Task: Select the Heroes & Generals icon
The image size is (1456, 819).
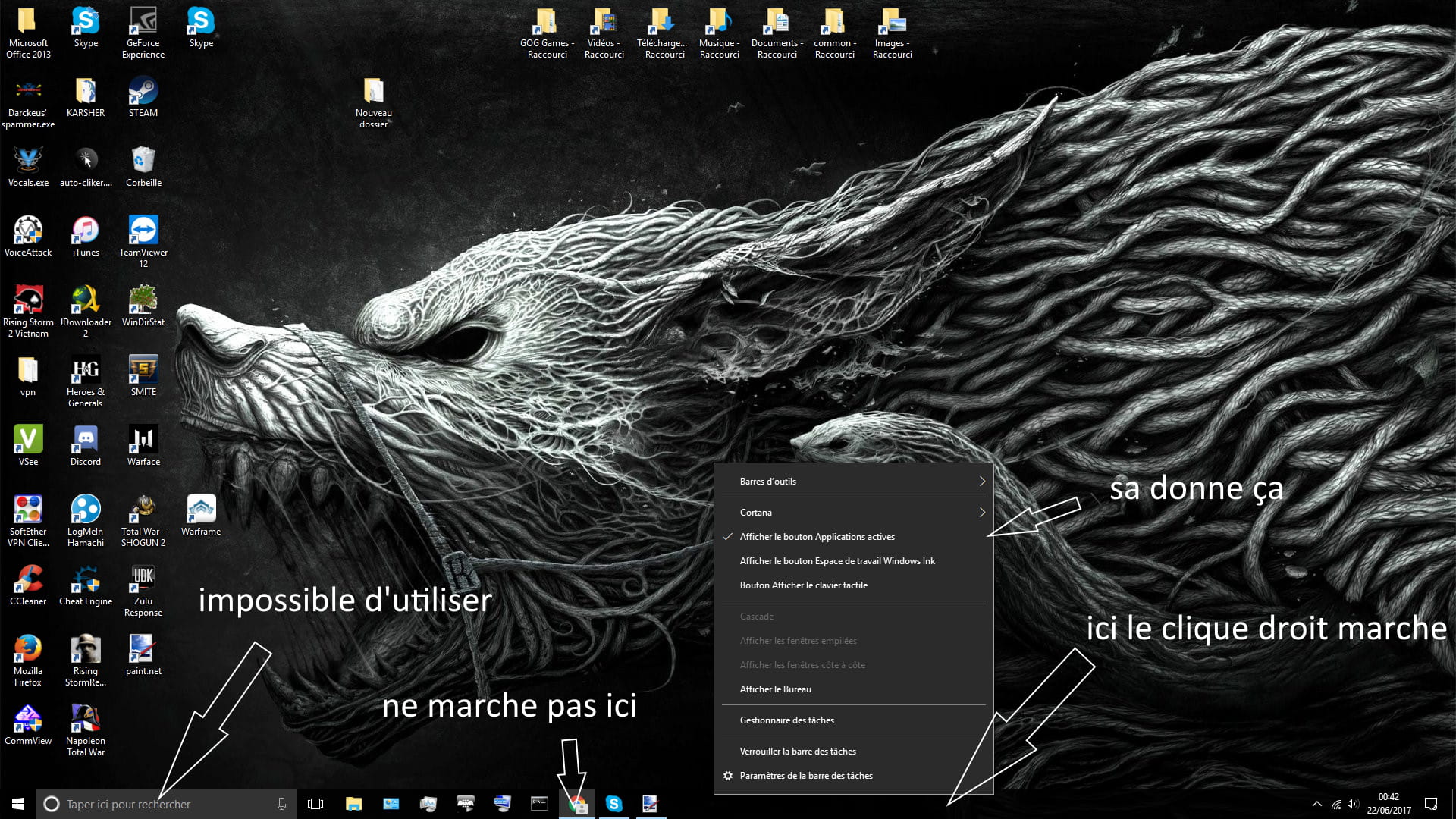Action: coord(86,381)
